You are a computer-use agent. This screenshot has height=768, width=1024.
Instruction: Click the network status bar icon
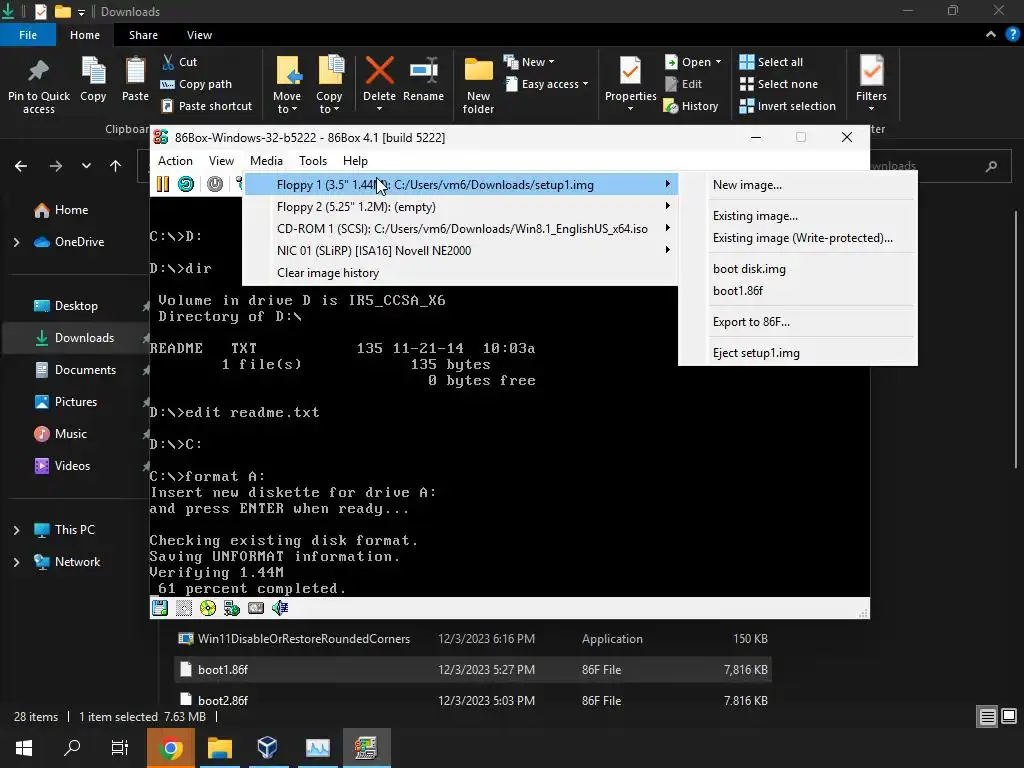(232, 608)
